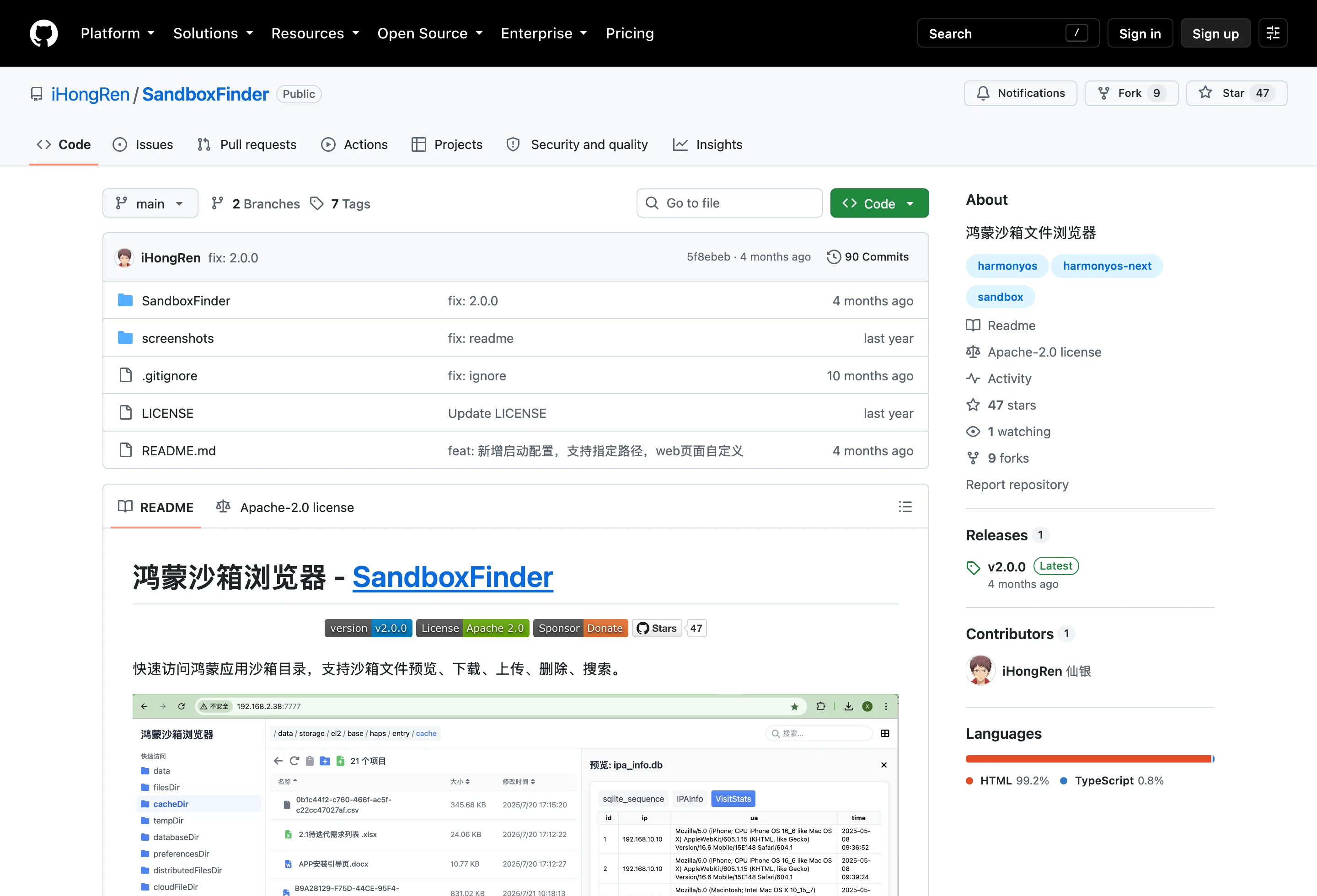
Task: Click the Sponsor Donate badge
Action: [580, 628]
